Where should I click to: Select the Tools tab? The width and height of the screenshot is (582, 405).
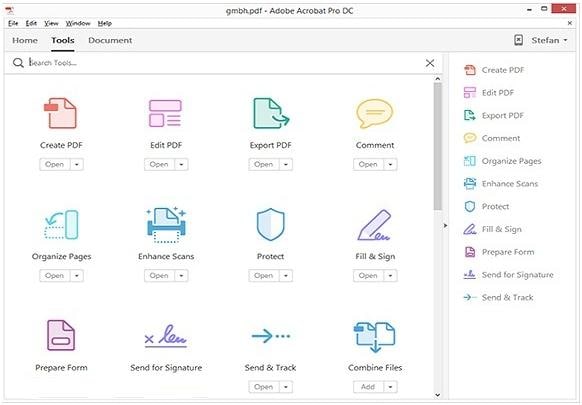pos(63,40)
